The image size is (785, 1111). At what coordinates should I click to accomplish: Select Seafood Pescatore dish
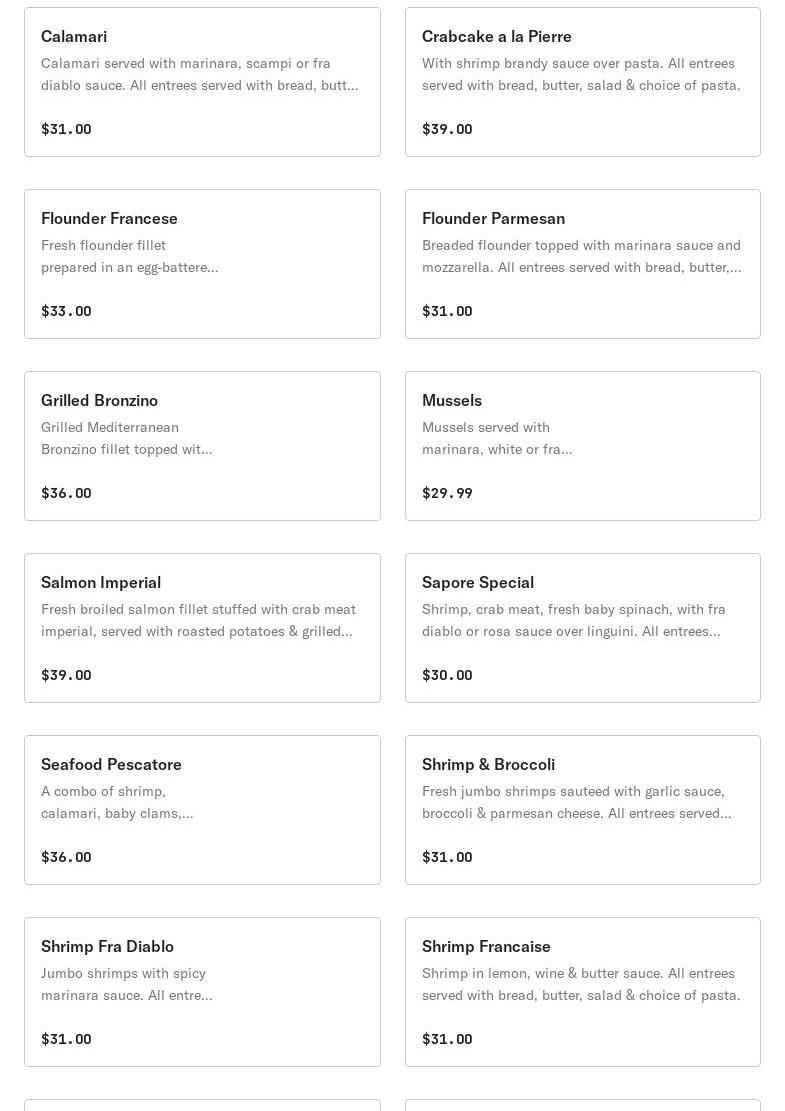pyautogui.click(x=202, y=810)
